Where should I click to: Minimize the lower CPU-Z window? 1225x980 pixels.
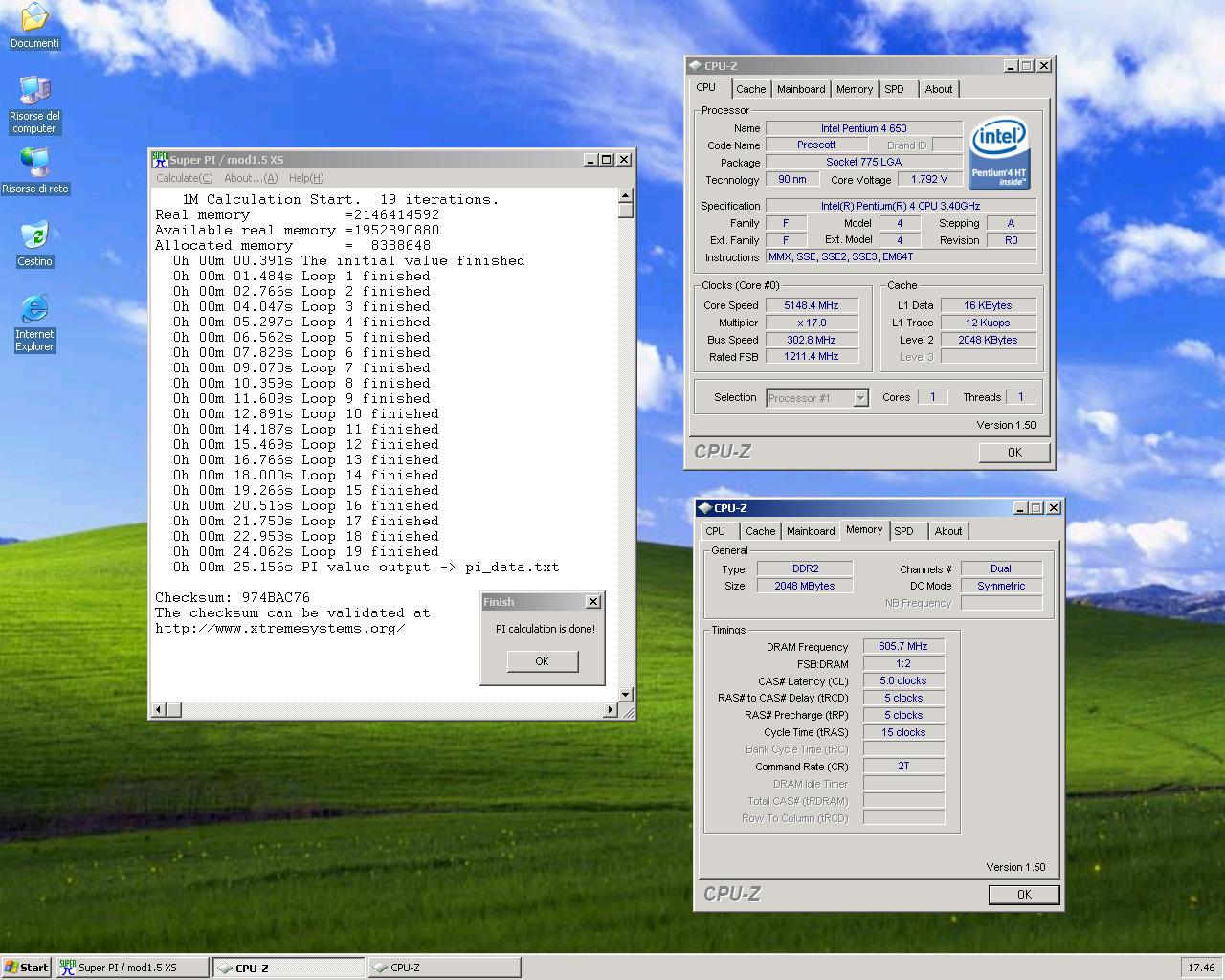[1020, 508]
